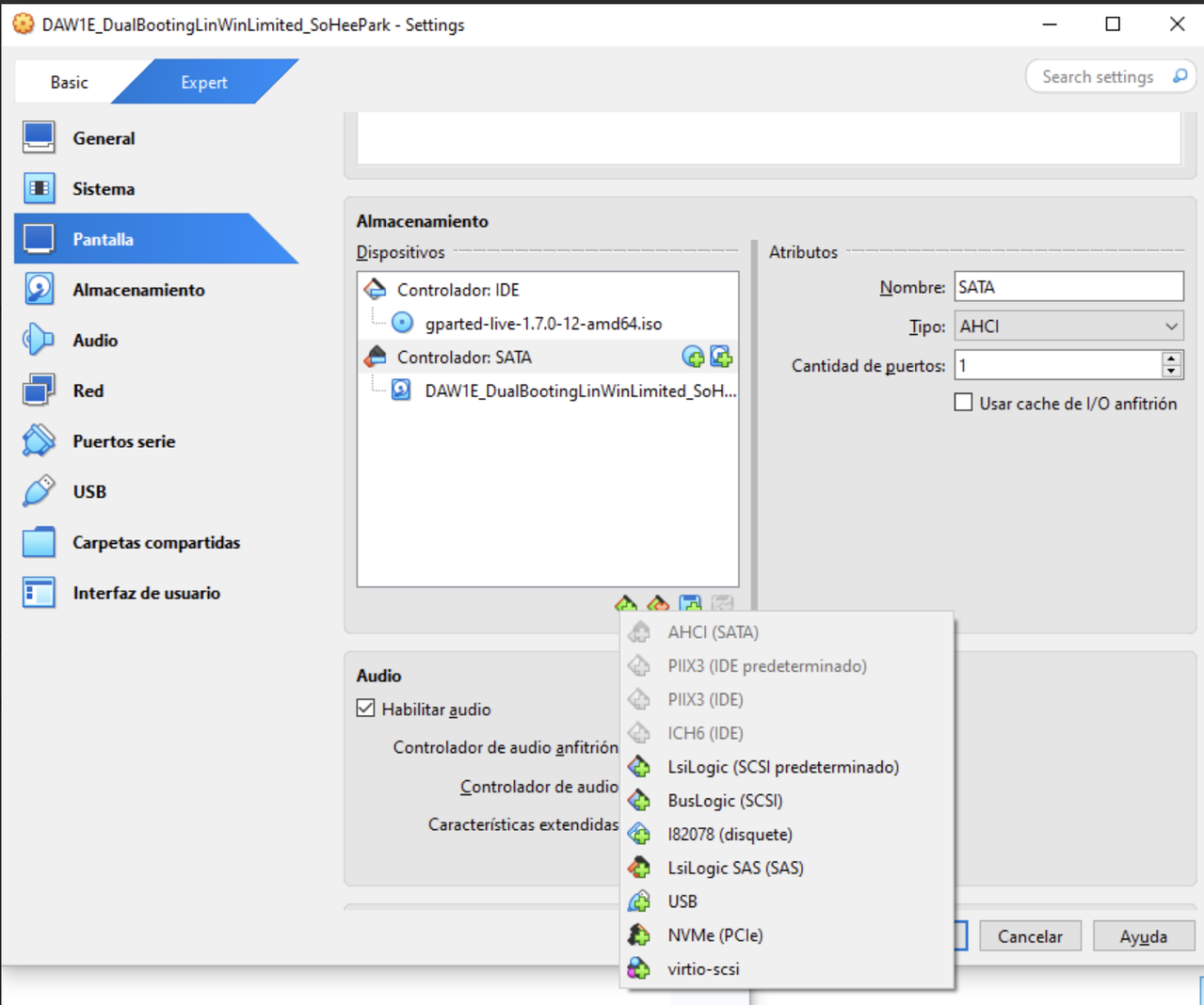Click the icon beside virtio-scsi

[x=639, y=968]
